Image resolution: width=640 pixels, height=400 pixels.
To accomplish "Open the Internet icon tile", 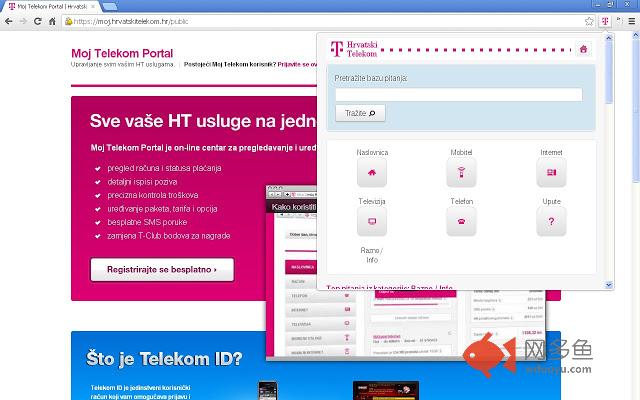I will tap(551, 172).
